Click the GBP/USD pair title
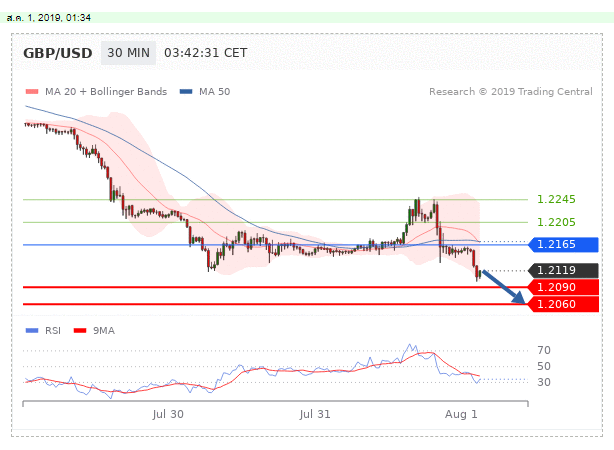The height and width of the screenshot is (450, 614). (x=58, y=53)
